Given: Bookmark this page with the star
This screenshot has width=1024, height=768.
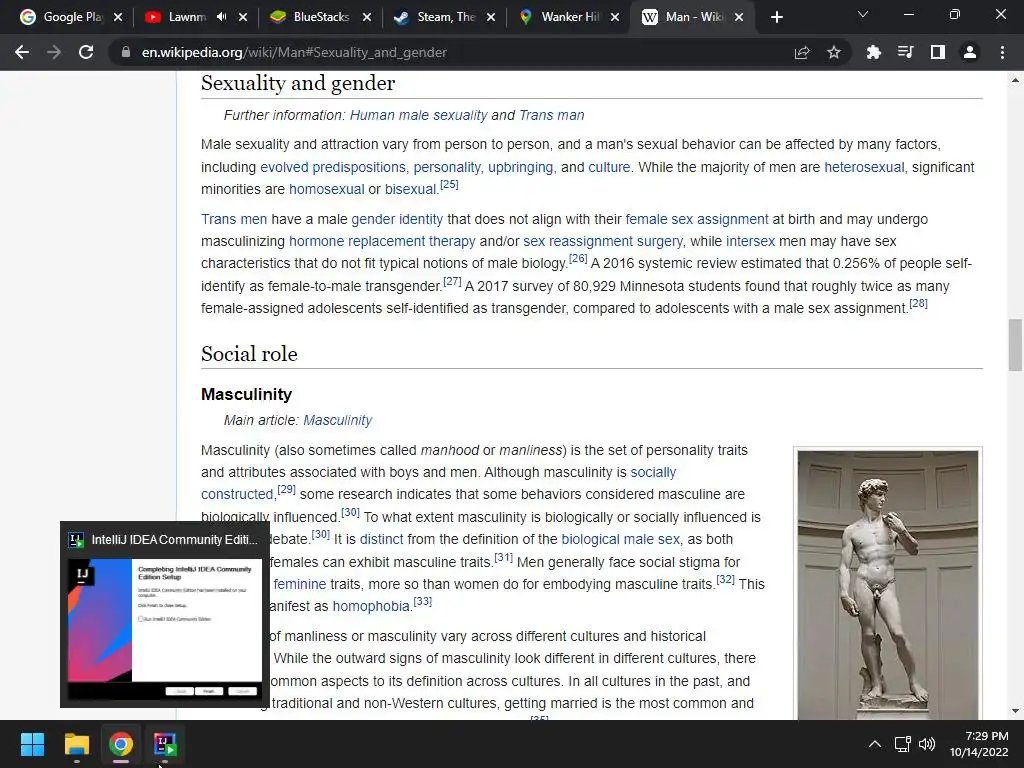Looking at the screenshot, I should 834,52.
